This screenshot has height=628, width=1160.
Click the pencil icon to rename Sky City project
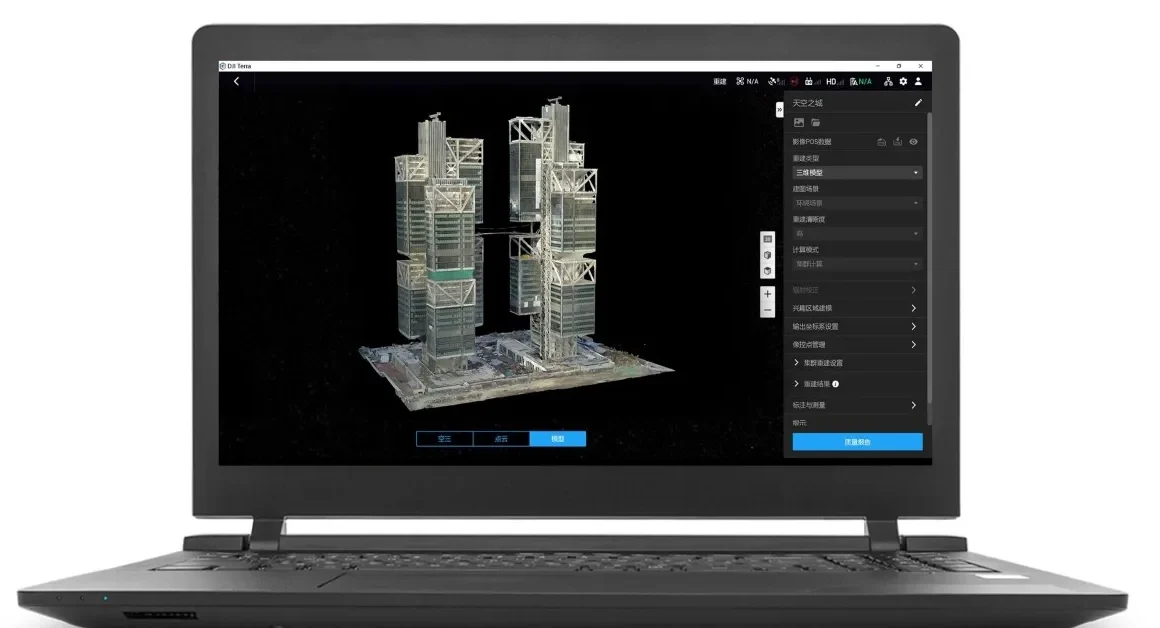(919, 103)
